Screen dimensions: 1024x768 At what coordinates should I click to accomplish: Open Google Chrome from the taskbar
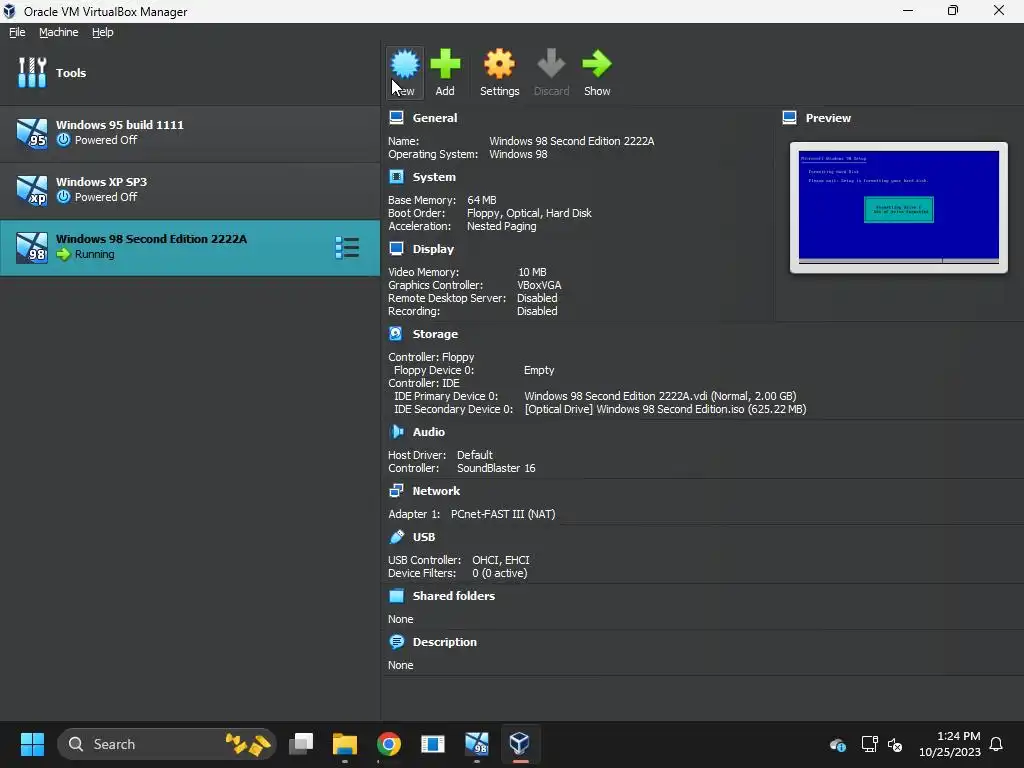(x=389, y=744)
